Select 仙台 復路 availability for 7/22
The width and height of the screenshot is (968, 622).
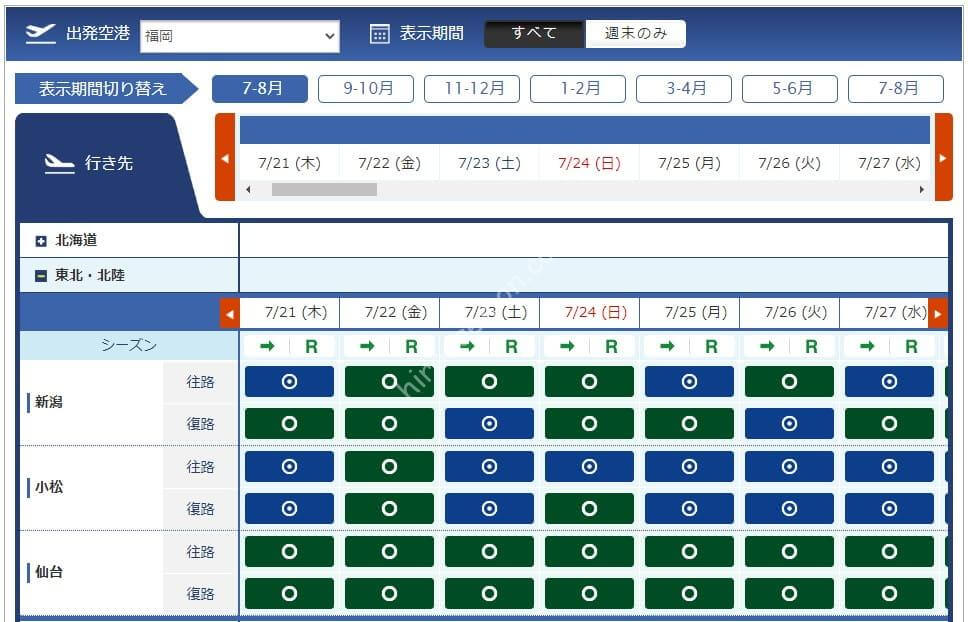[x=389, y=594]
